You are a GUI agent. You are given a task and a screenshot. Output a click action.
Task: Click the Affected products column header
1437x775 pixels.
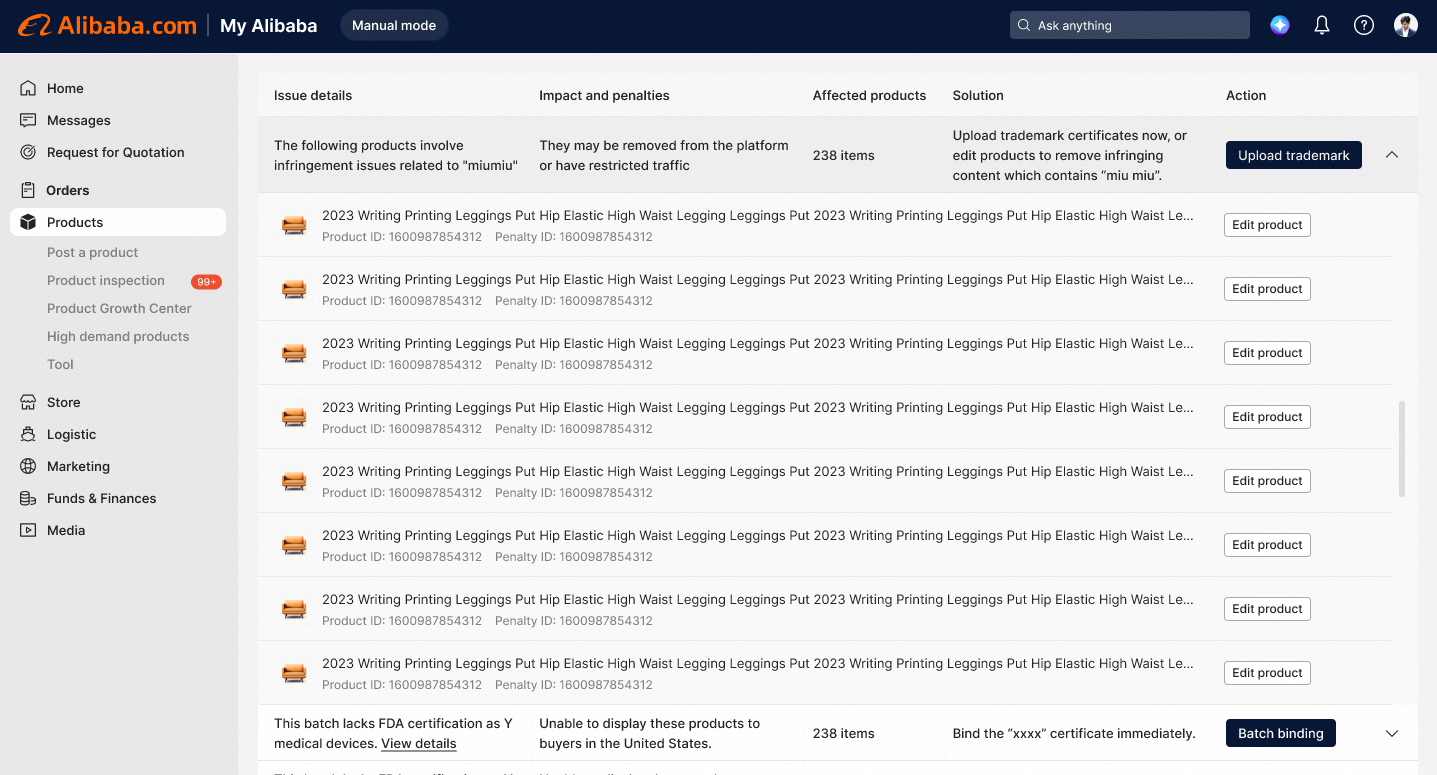pos(869,95)
